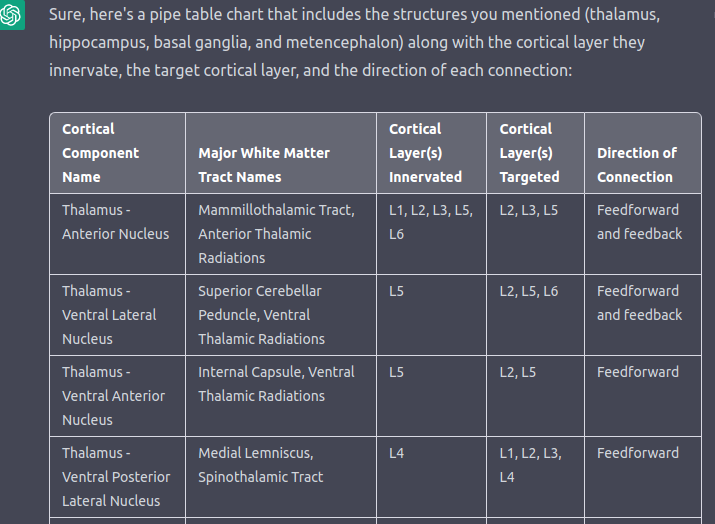The width and height of the screenshot is (715, 524).
Task: Select the 'Major White Matter Tract Names' header
Action: tap(281, 153)
